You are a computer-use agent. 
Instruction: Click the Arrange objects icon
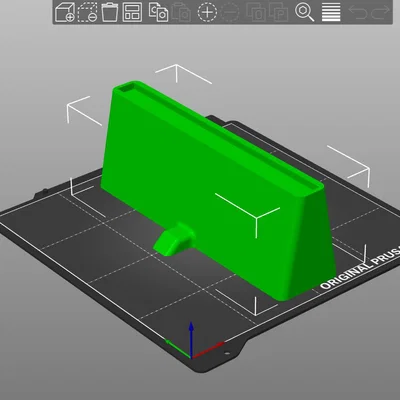(x=132, y=12)
